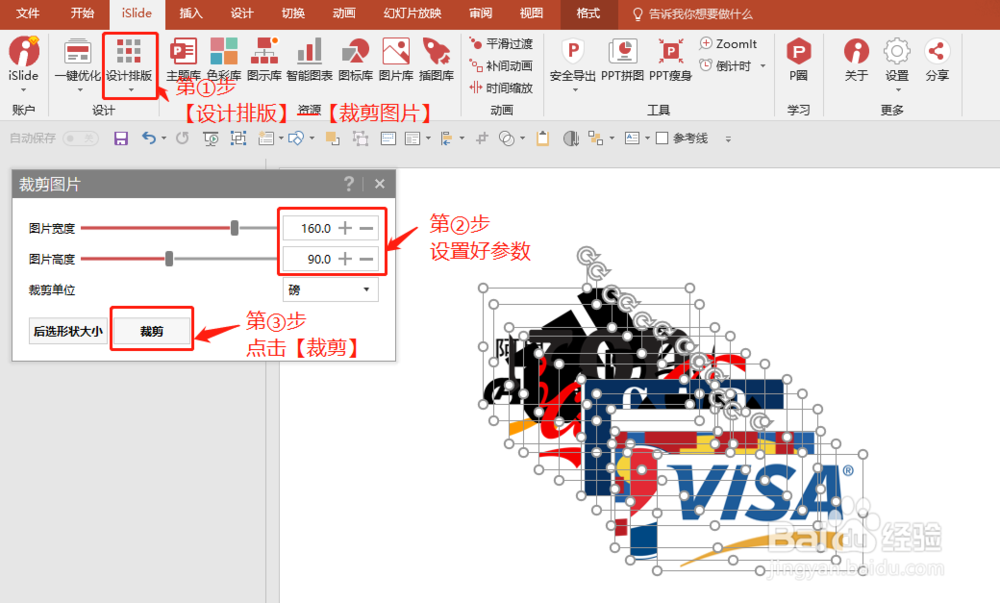Switch to the 格式 format tab
1000x603 pixels.
pos(588,13)
